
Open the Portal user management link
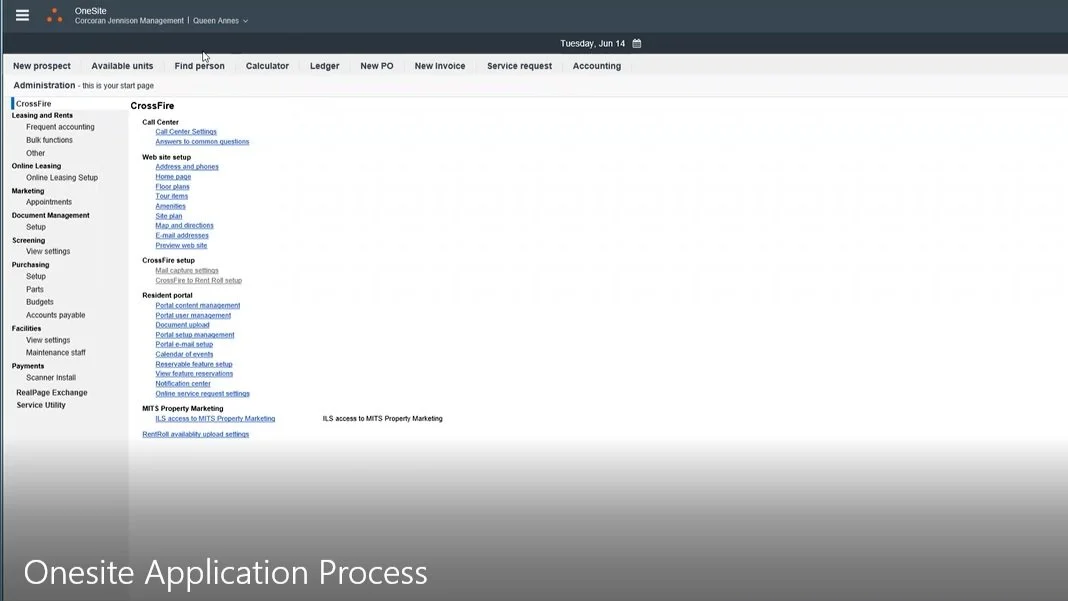pyautogui.click(x=193, y=315)
